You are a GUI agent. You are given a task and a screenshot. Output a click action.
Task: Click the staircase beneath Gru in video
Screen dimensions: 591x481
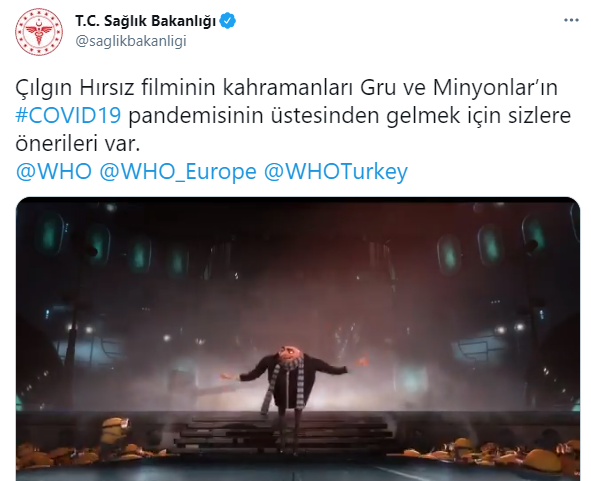(285, 433)
